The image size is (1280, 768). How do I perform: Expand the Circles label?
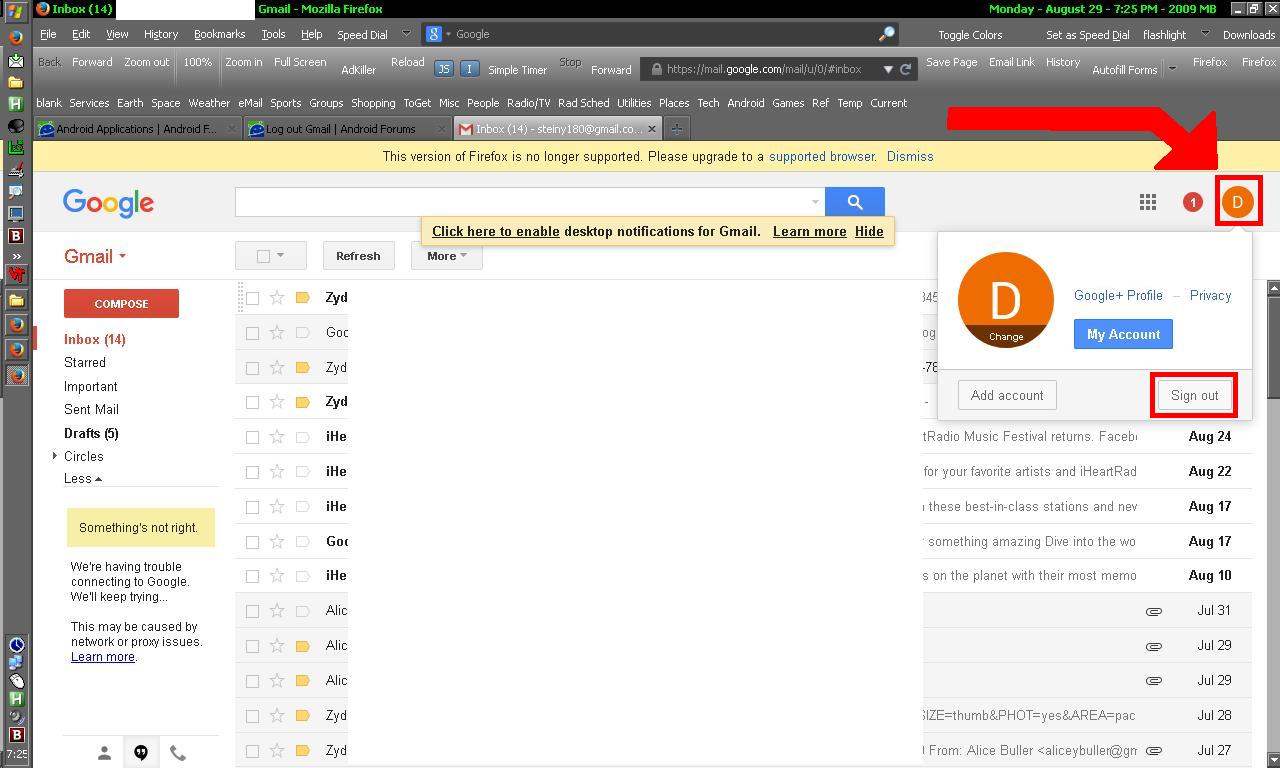pyautogui.click(x=55, y=456)
